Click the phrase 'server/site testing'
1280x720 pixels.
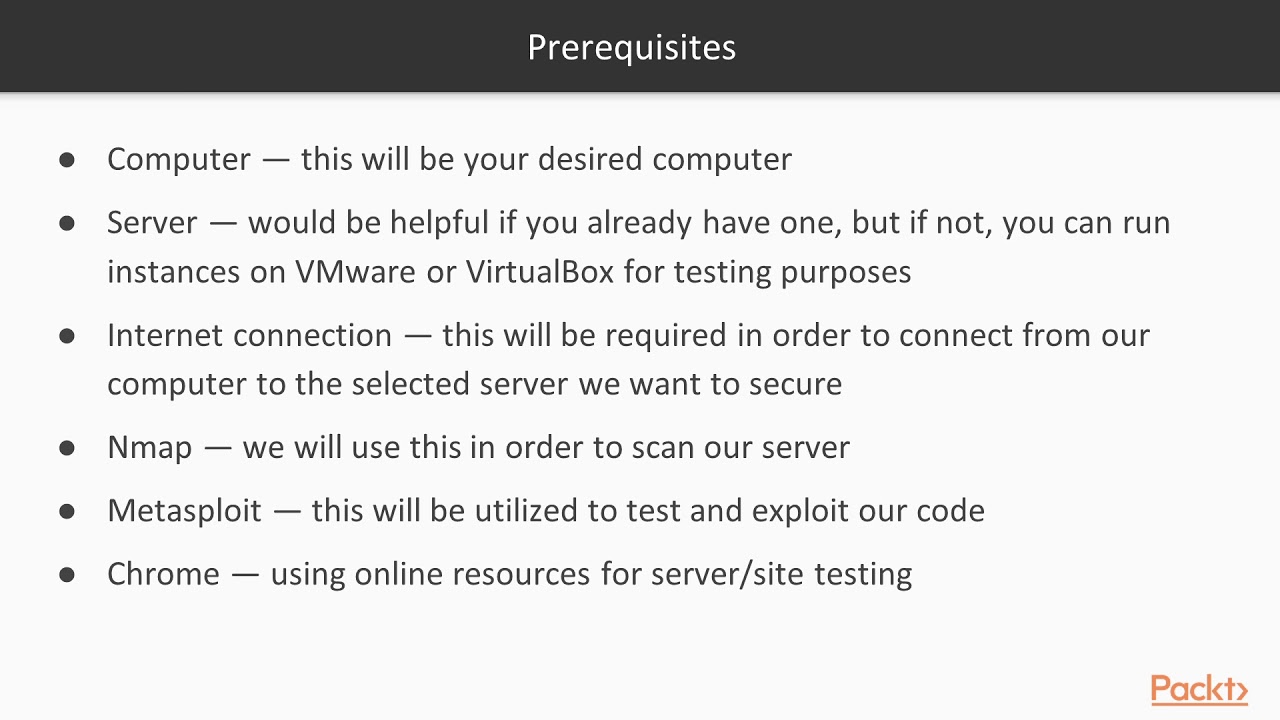click(x=781, y=573)
